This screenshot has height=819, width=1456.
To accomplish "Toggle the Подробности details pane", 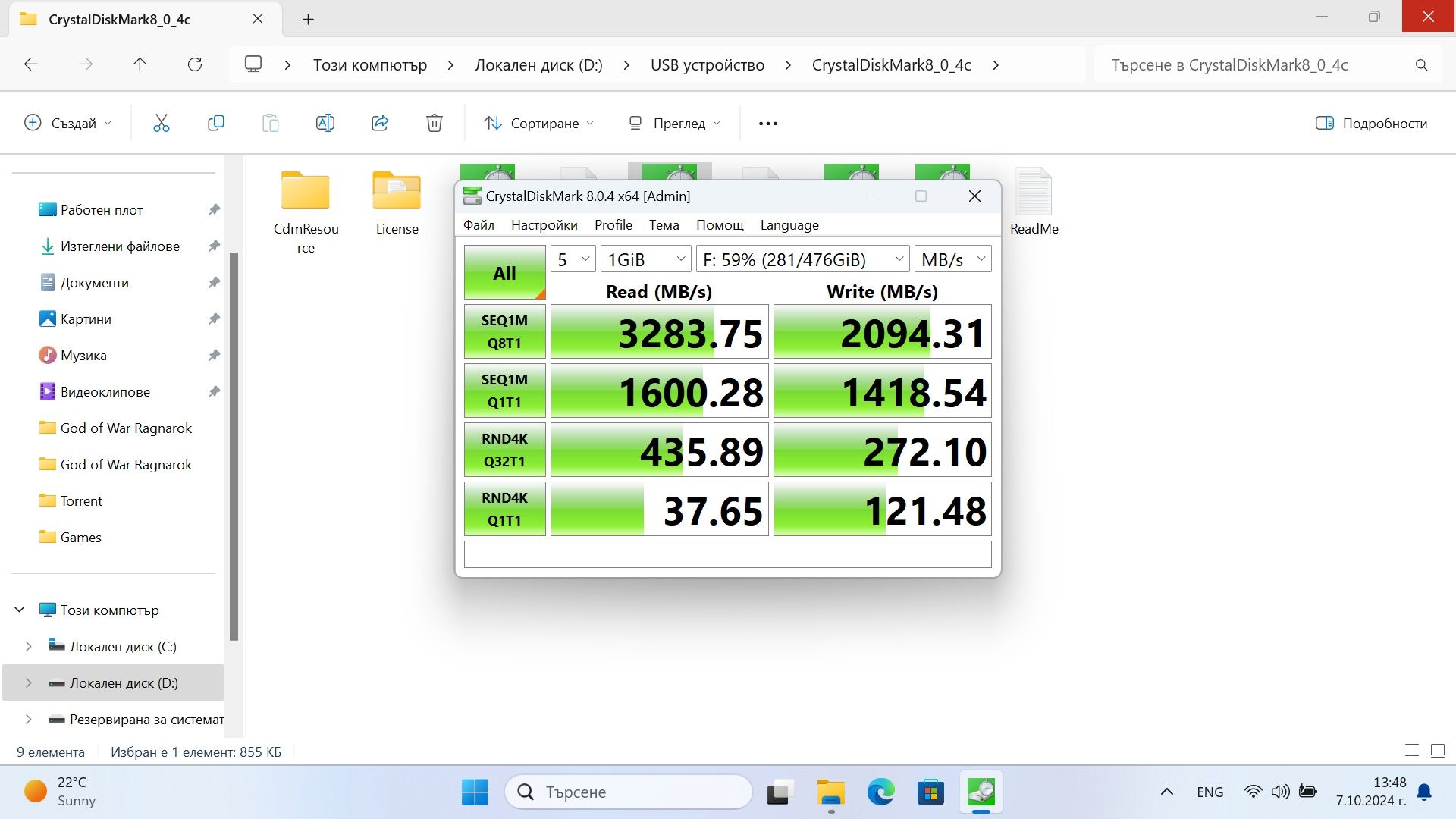I will (x=1371, y=123).
